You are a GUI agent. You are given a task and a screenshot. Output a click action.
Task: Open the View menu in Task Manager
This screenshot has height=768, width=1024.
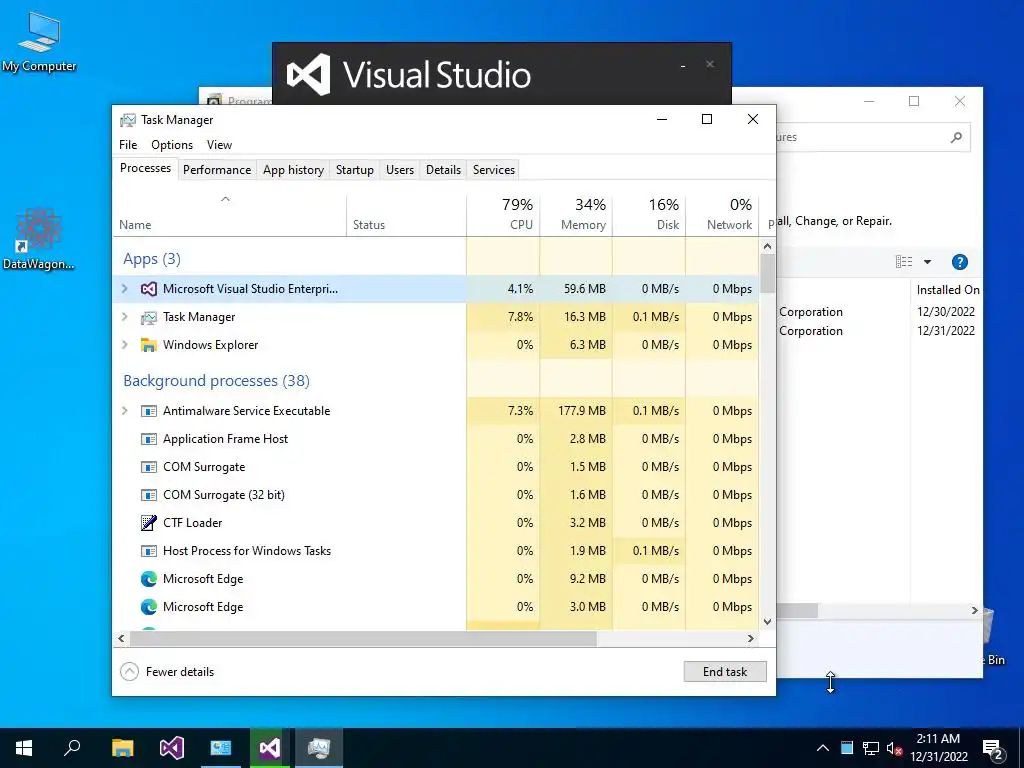tap(219, 145)
